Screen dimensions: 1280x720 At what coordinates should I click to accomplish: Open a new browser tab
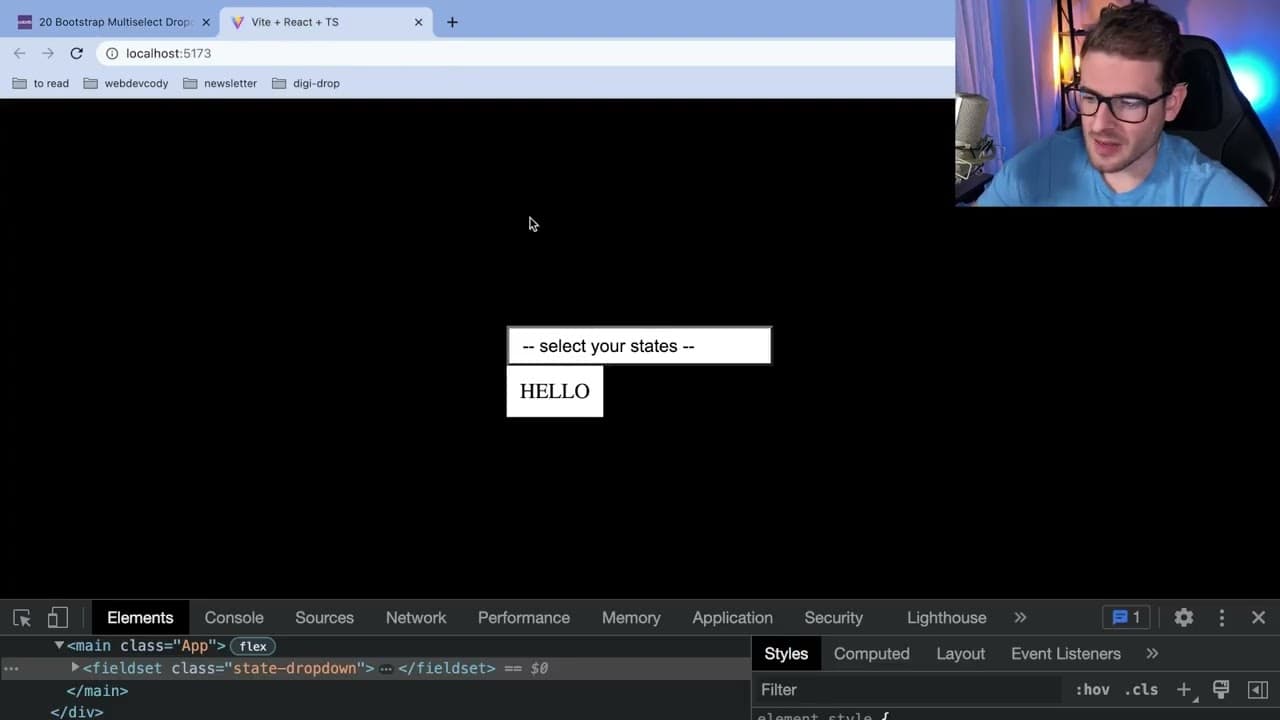[452, 22]
